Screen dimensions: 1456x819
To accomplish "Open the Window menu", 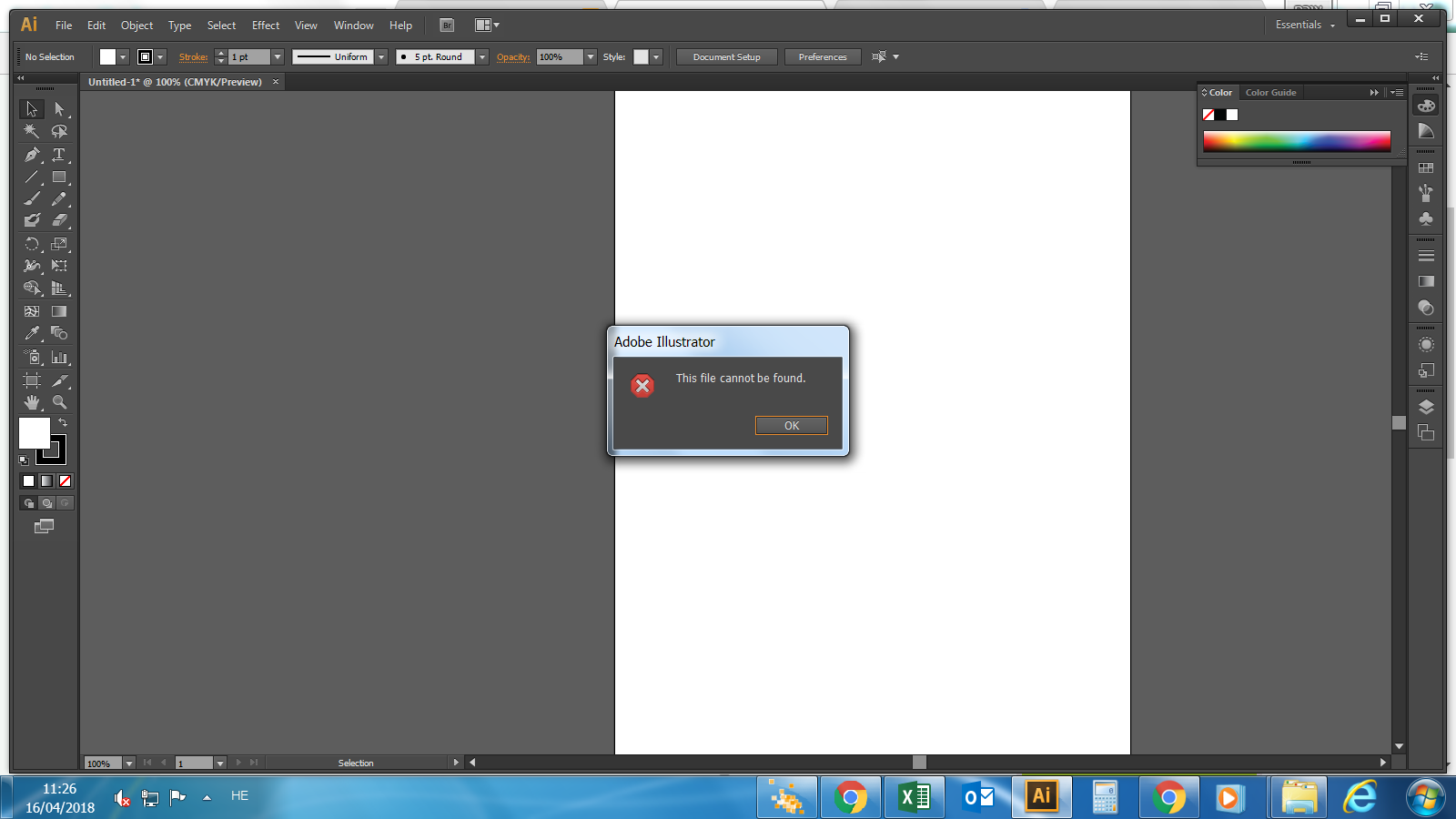I will click(353, 25).
